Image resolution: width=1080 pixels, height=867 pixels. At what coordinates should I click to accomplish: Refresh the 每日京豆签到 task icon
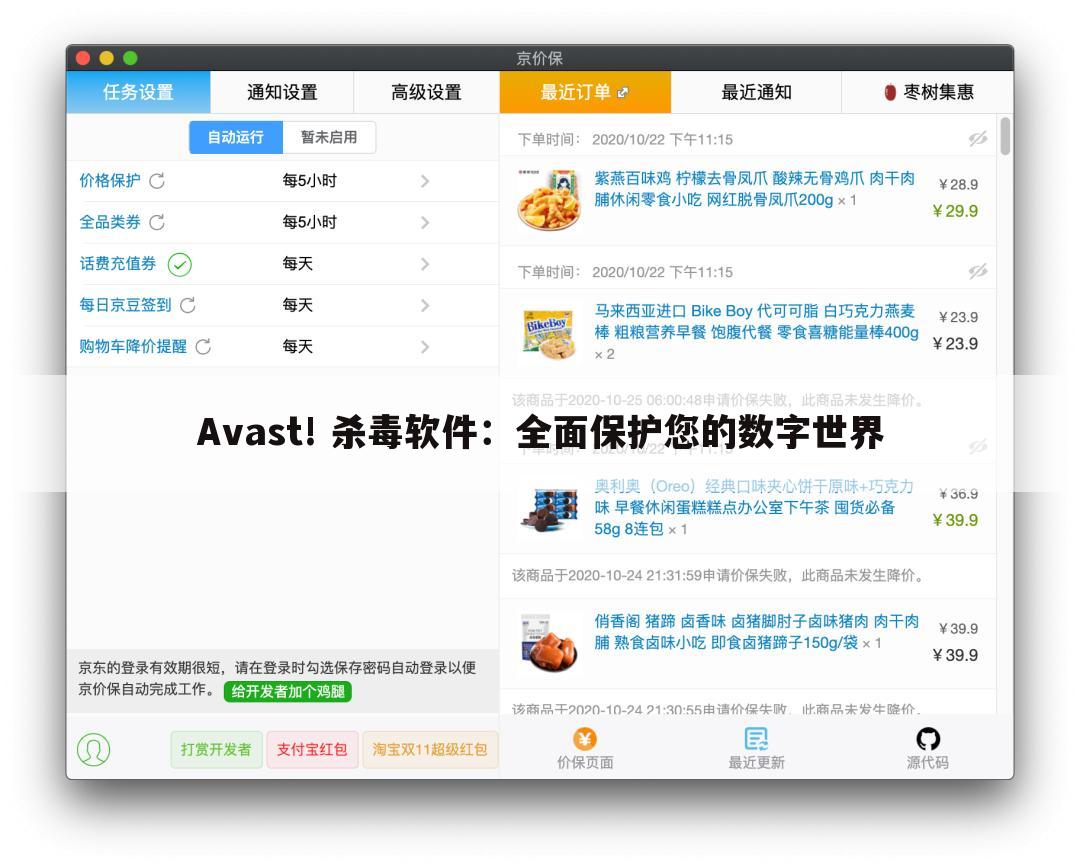[x=188, y=305]
